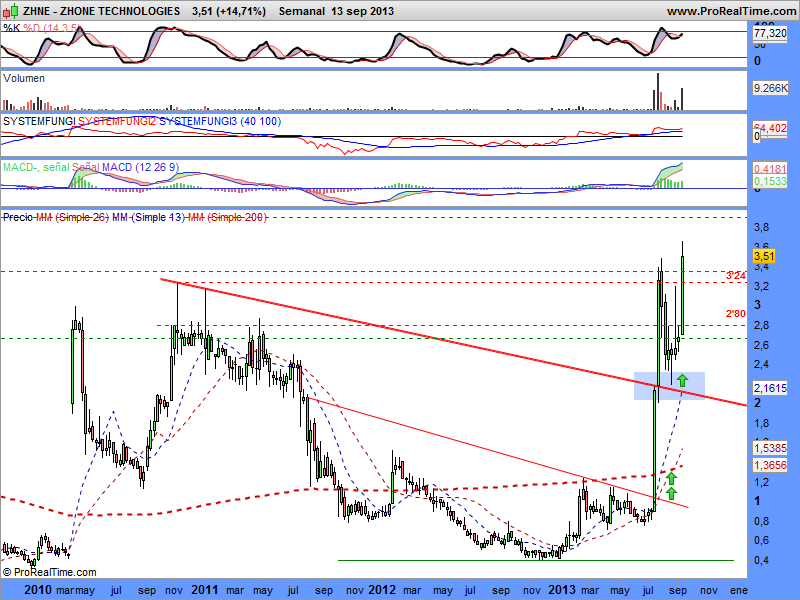Click the MM (Simple 26) moving average label

click(72, 217)
